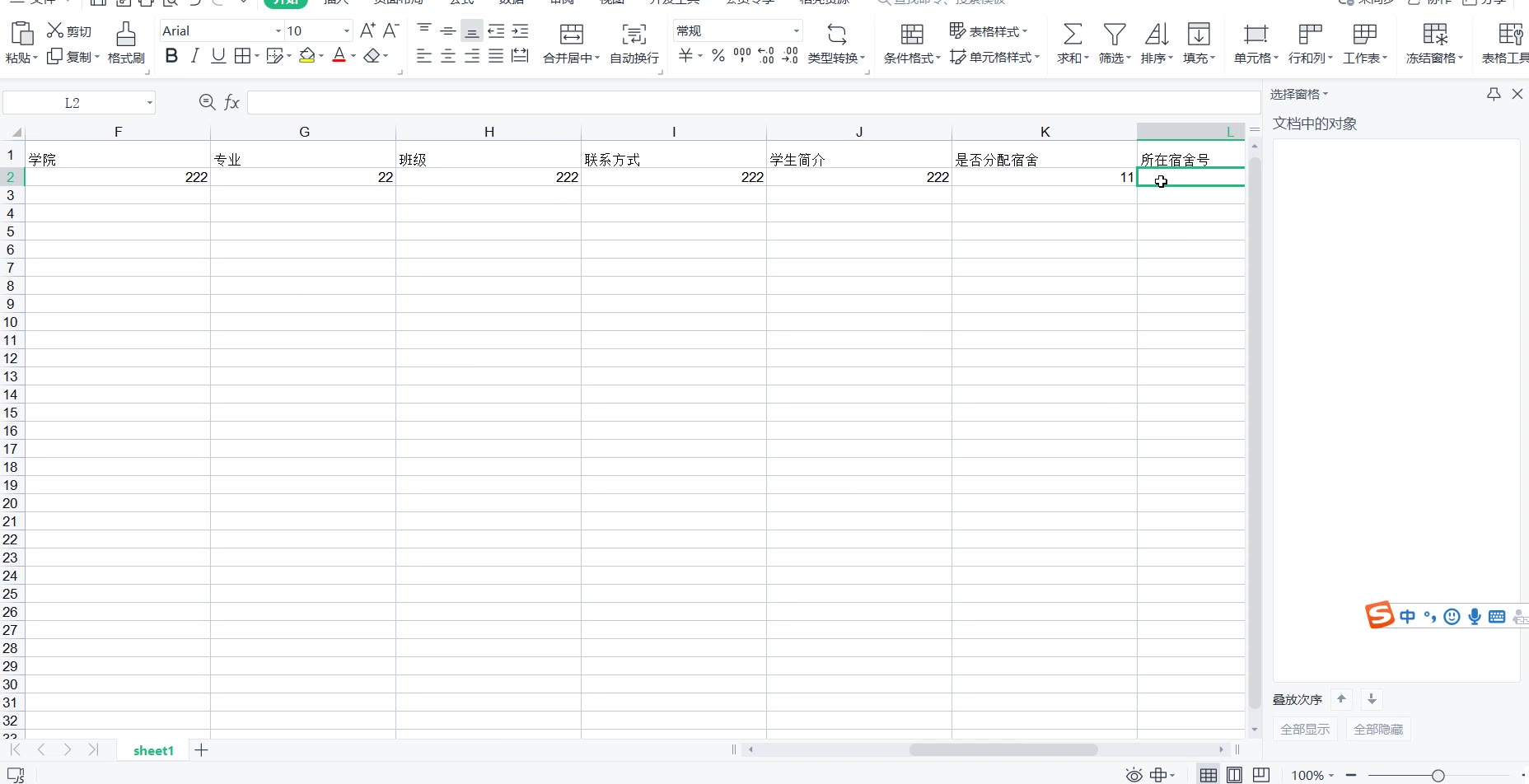Screen dimensions: 1529x784
Task: Activate the Format Painter (格式刷)
Action: coord(126,43)
